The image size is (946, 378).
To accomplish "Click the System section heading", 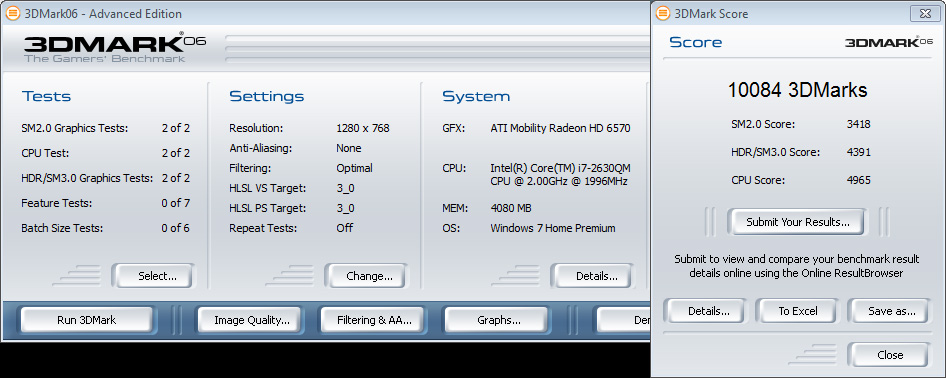I will click(476, 96).
